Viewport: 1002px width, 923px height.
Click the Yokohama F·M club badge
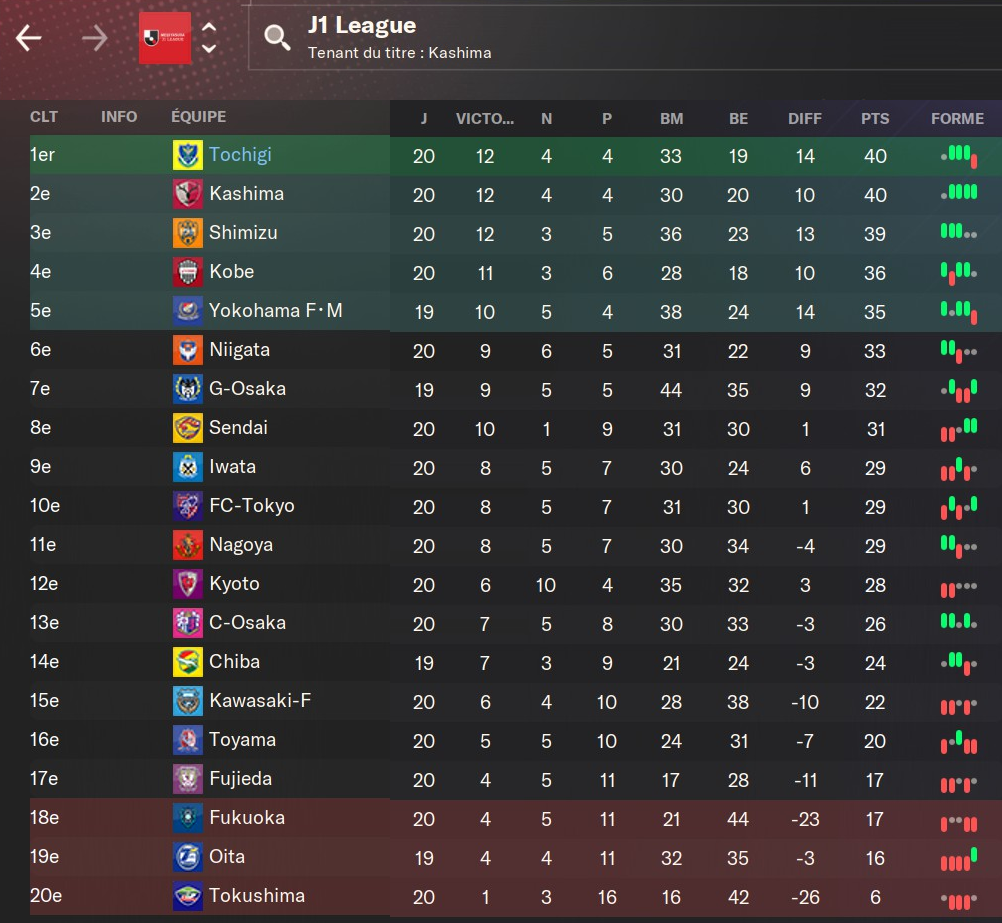click(x=188, y=312)
